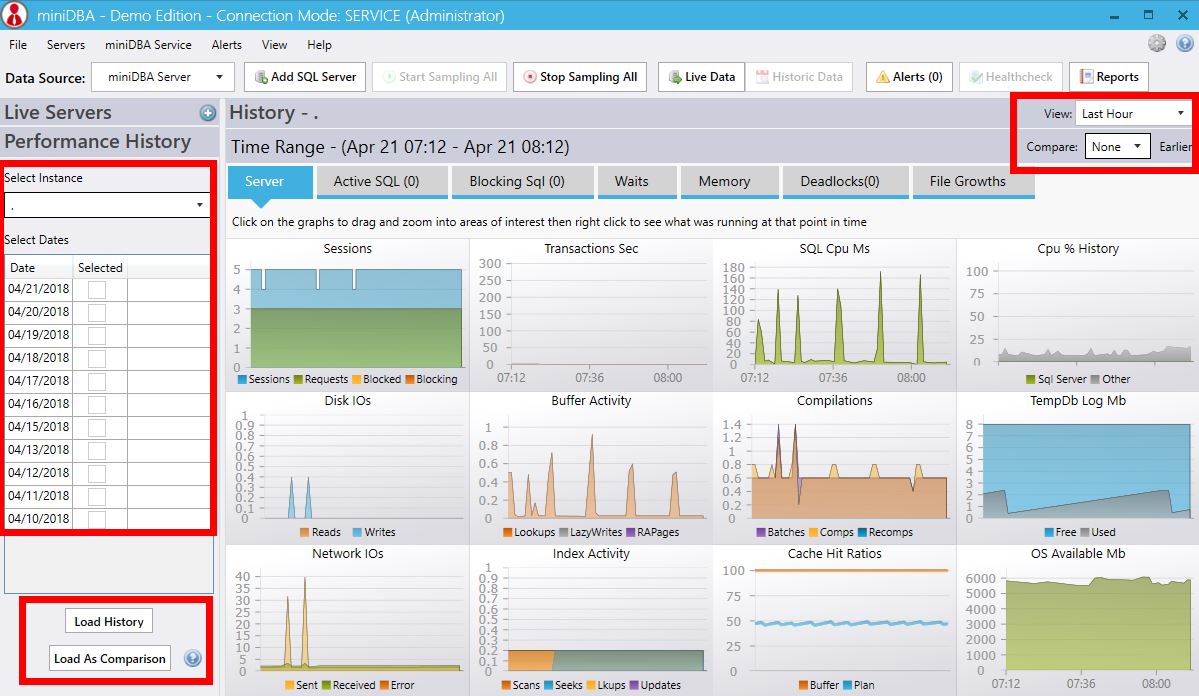
Task: Click the Reports document icon
Action: [1086, 77]
